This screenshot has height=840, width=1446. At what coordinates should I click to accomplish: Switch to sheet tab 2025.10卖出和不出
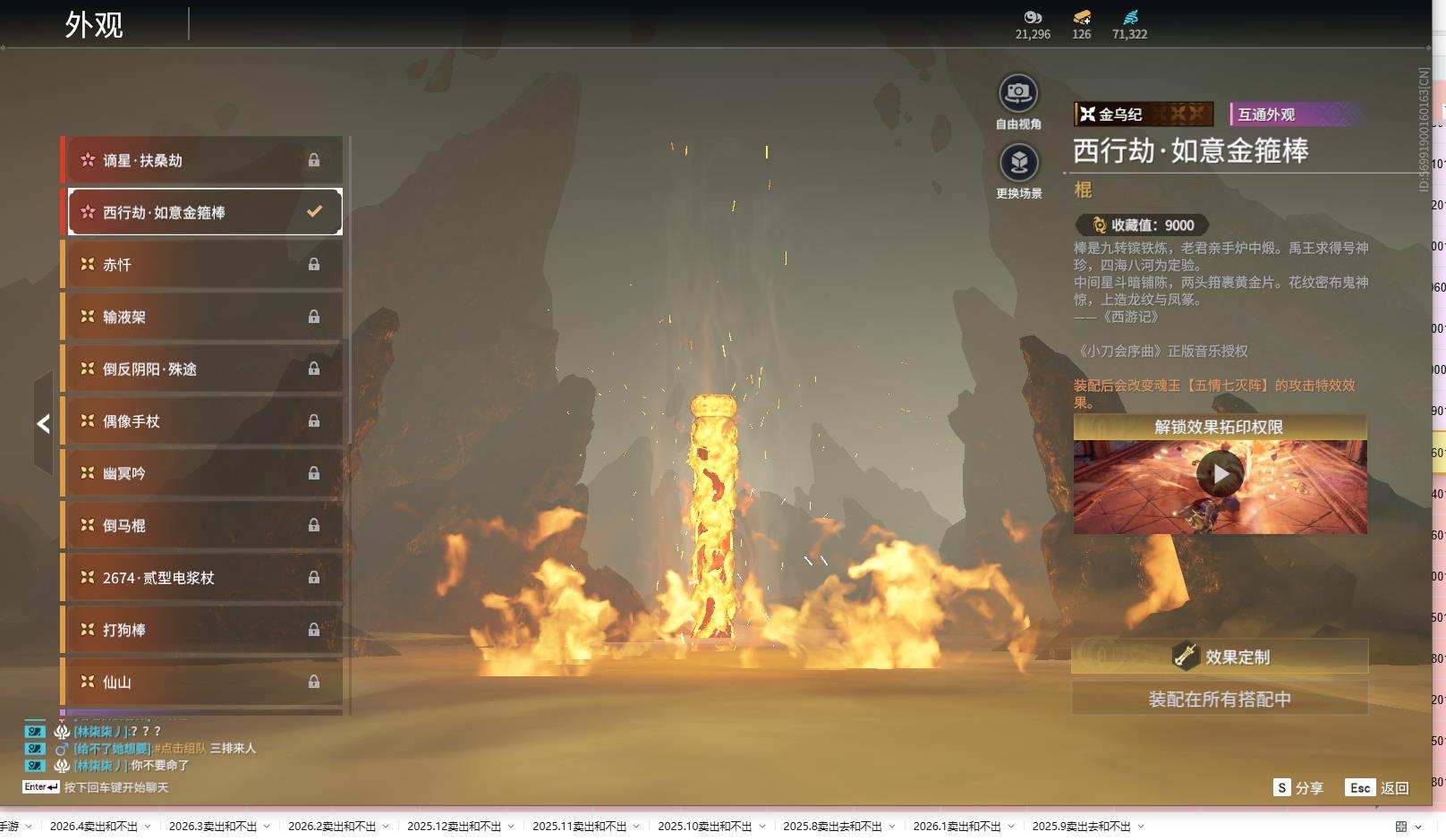pyautogui.click(x=705, y=826)
